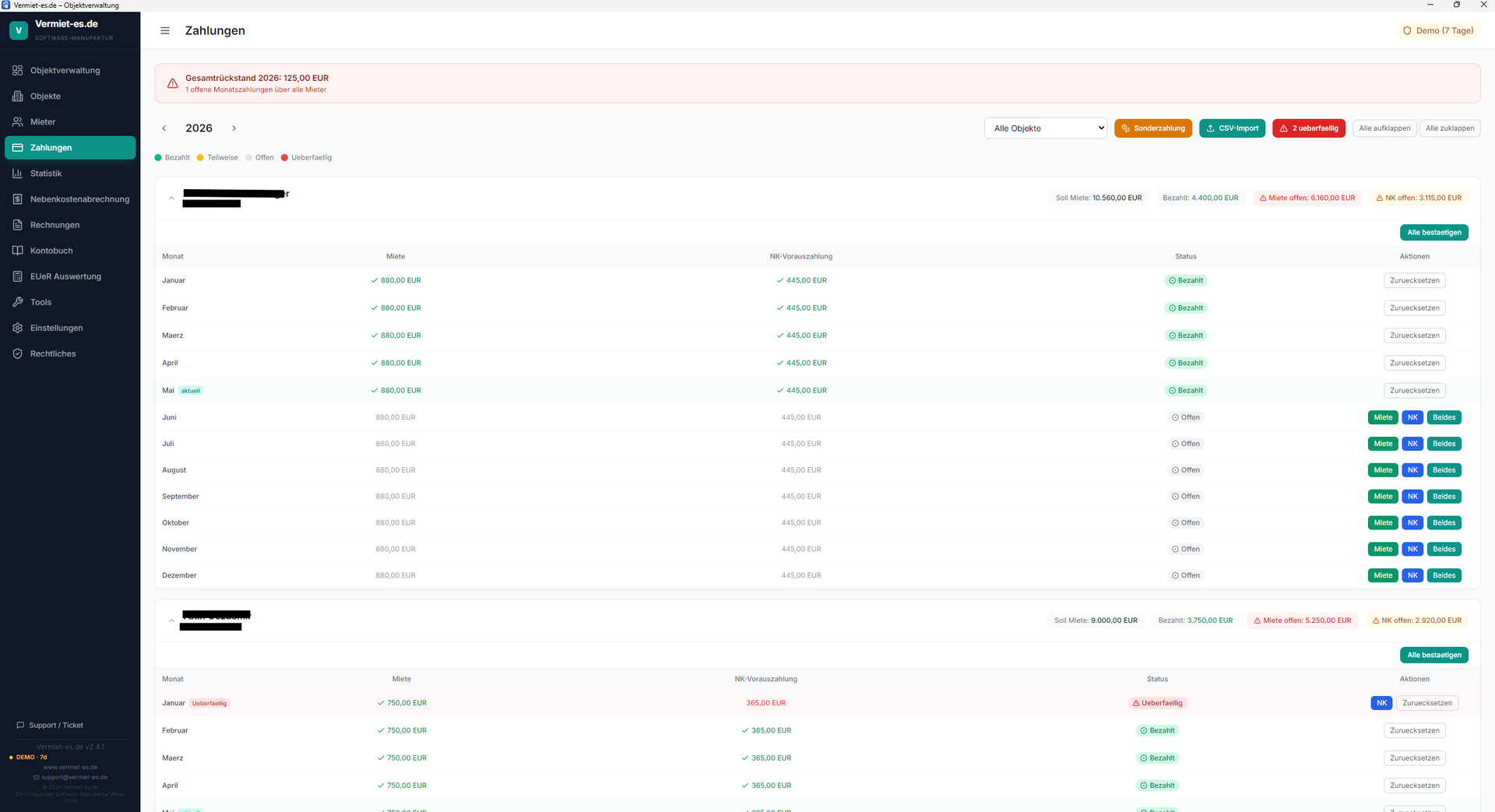Select Zahlungen in the sidebar
This screenshot has width=1495, height=812.
pos(70,148)
